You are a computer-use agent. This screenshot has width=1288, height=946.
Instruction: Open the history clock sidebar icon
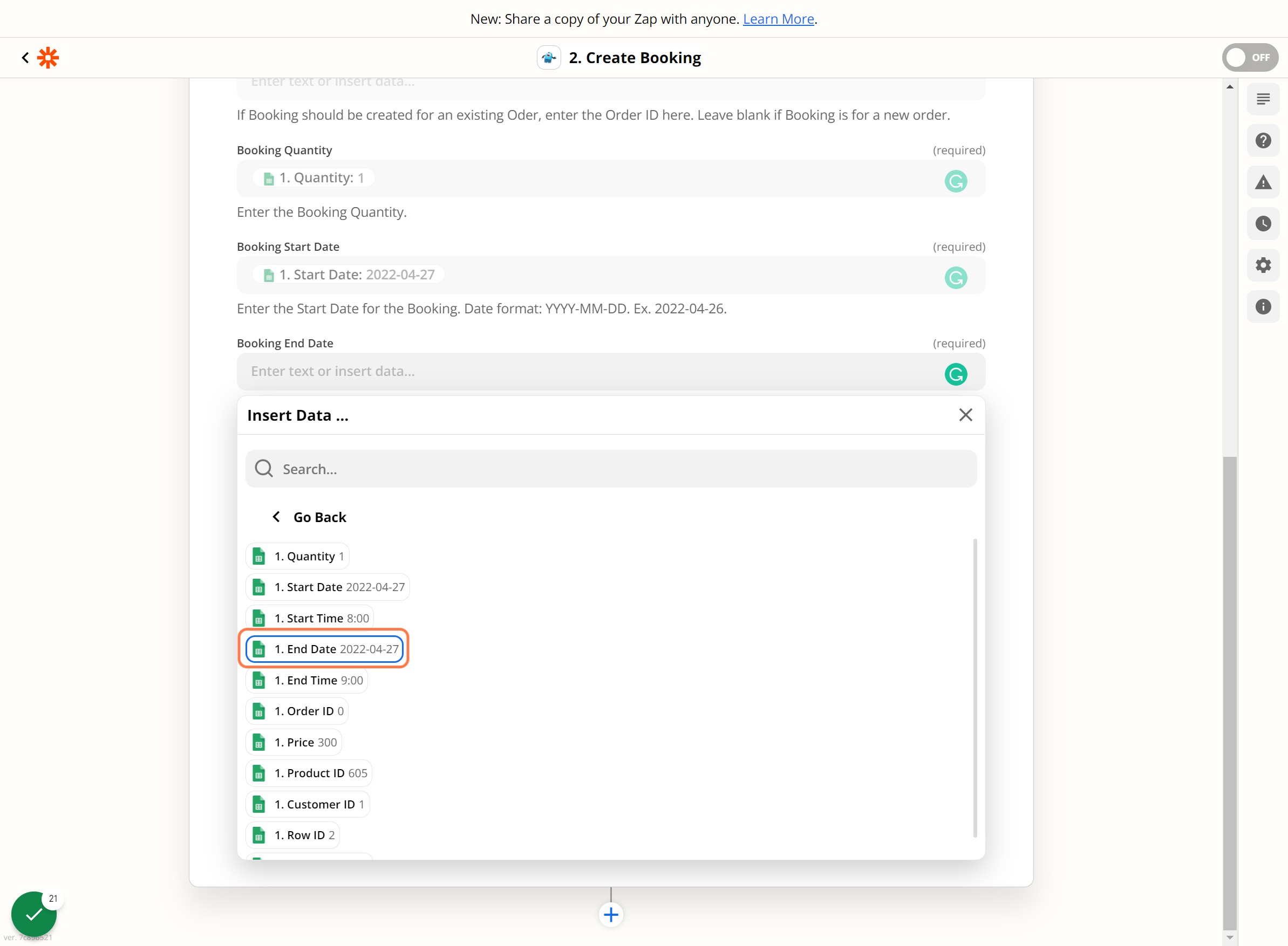pyautogui.click(x=1263, y=223)
